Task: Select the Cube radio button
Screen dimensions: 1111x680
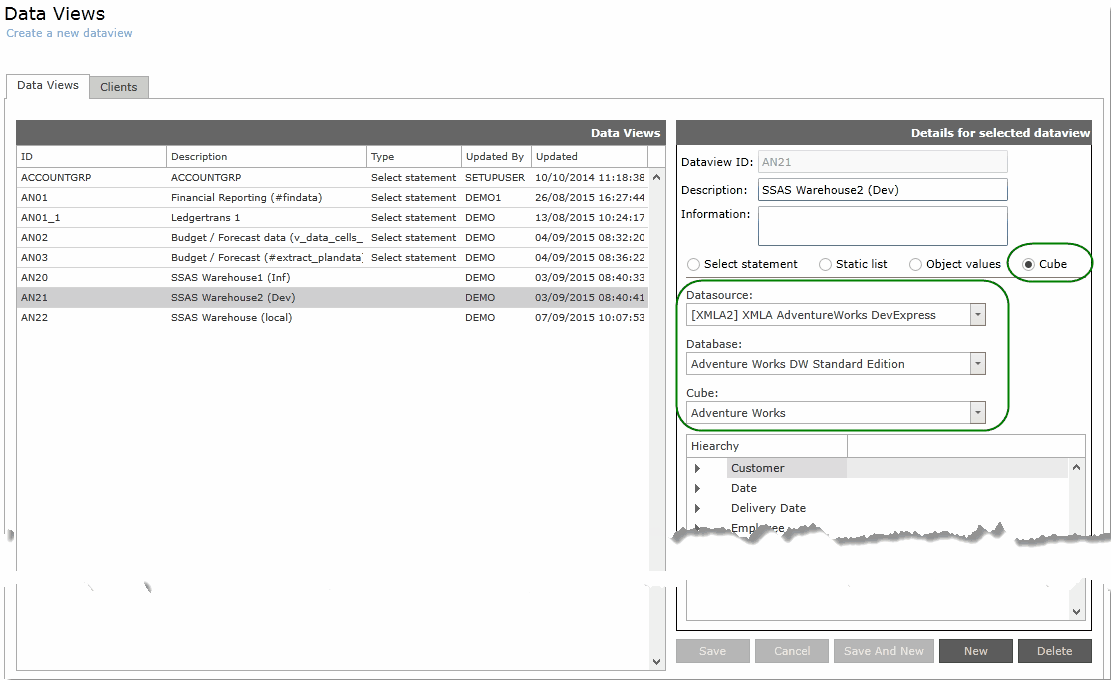Action: 1030,264
